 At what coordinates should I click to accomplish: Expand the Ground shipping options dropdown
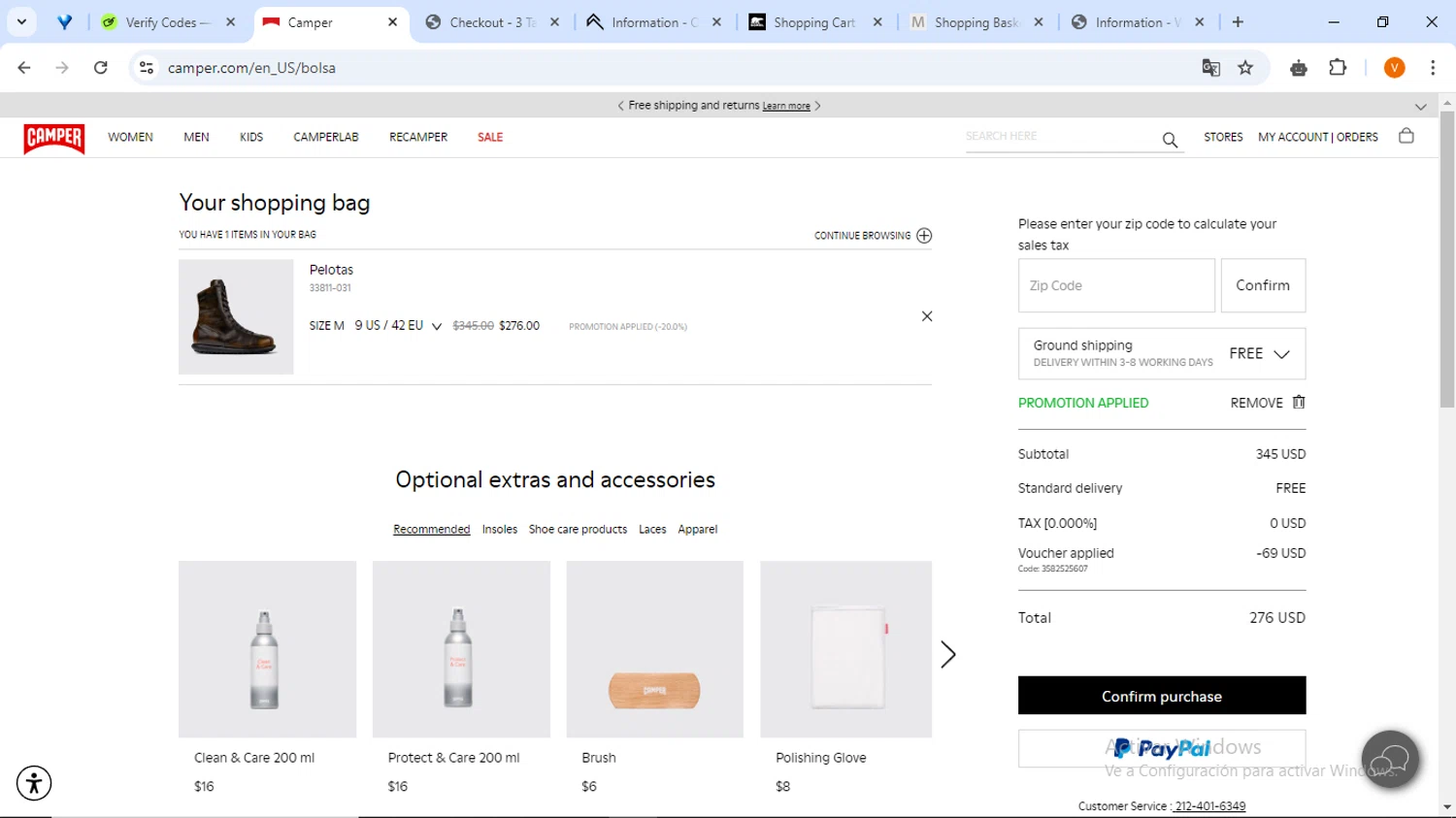(x=1281, y=354)
